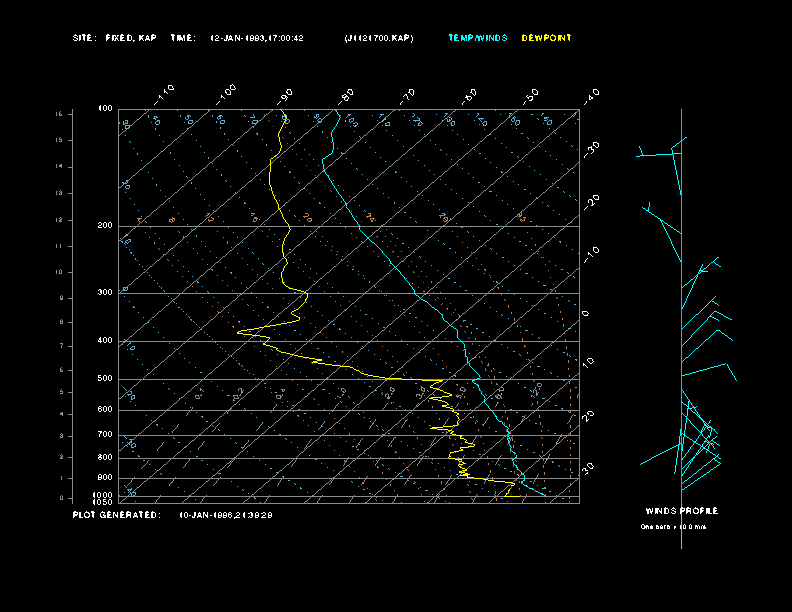Click the "PLOT GENERATED:" label
The width and height of the screenshot is (792, 612).
117,515
